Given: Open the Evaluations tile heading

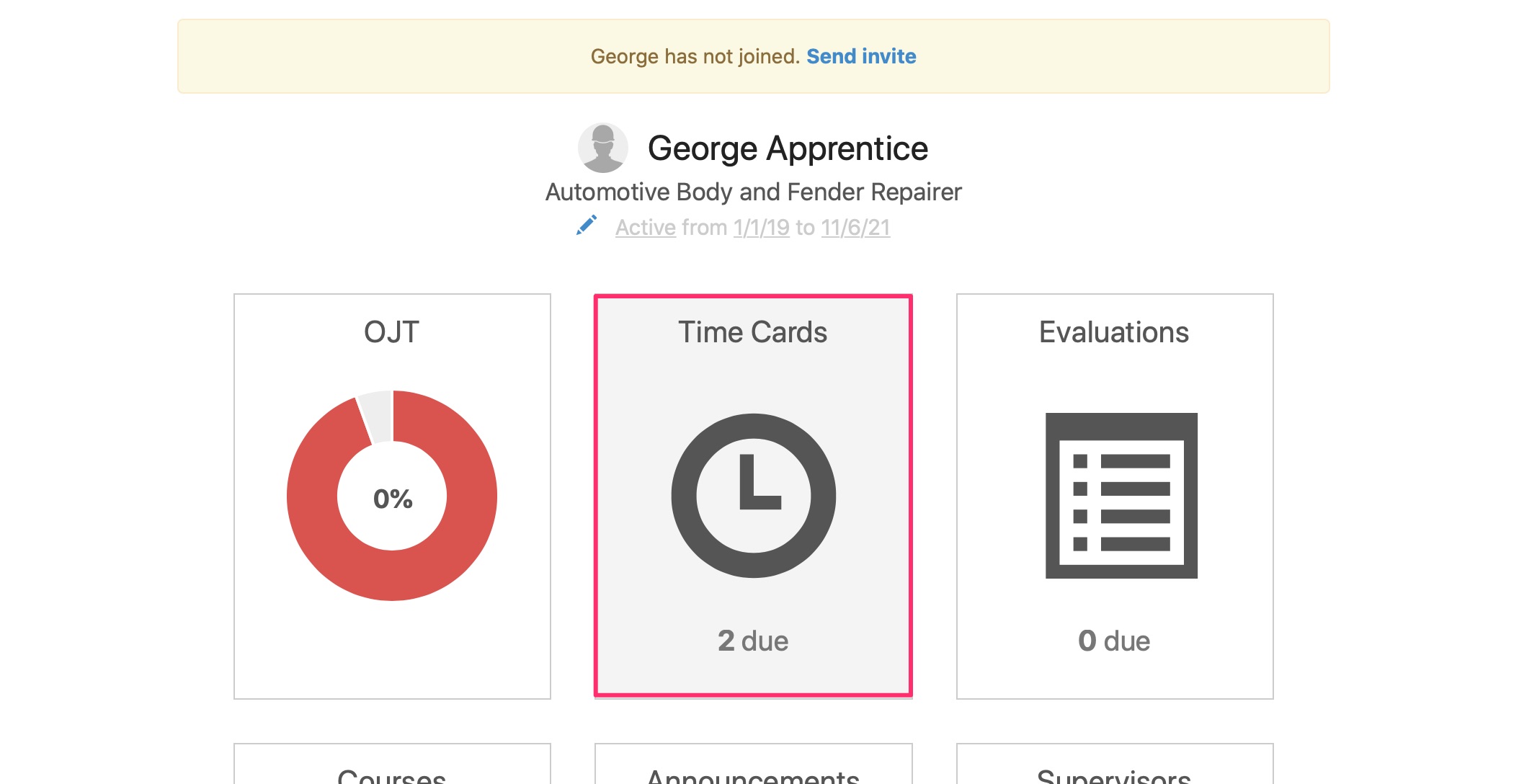Looking at the screenshot, I should click(x=1114, y=332).
